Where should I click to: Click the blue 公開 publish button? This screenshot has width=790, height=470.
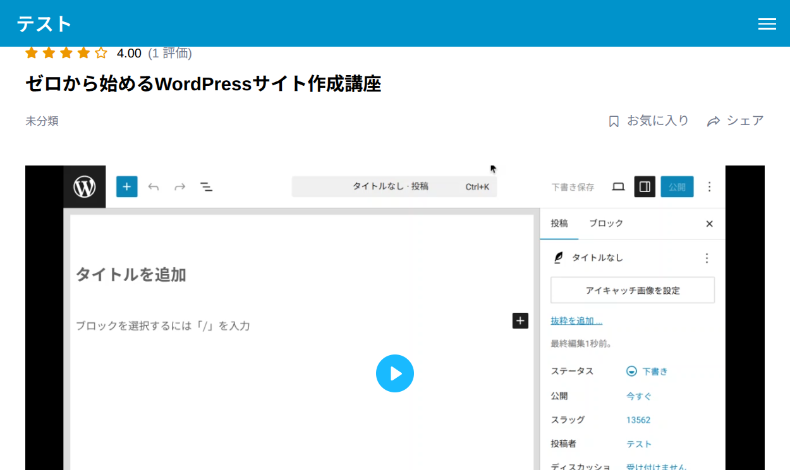(677, 187)
